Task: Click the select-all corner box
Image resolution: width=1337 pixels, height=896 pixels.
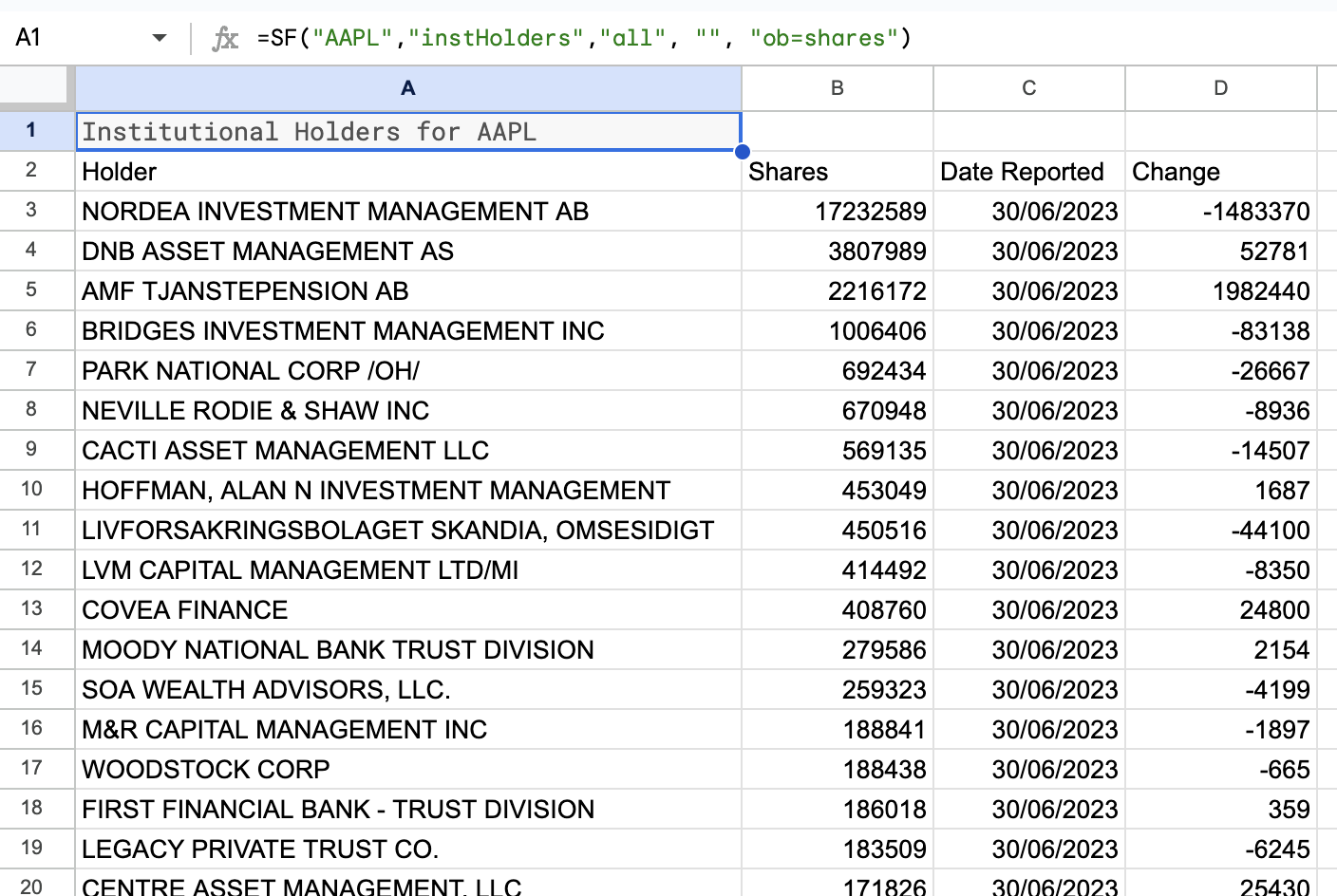Action: [x=36, y=87]
